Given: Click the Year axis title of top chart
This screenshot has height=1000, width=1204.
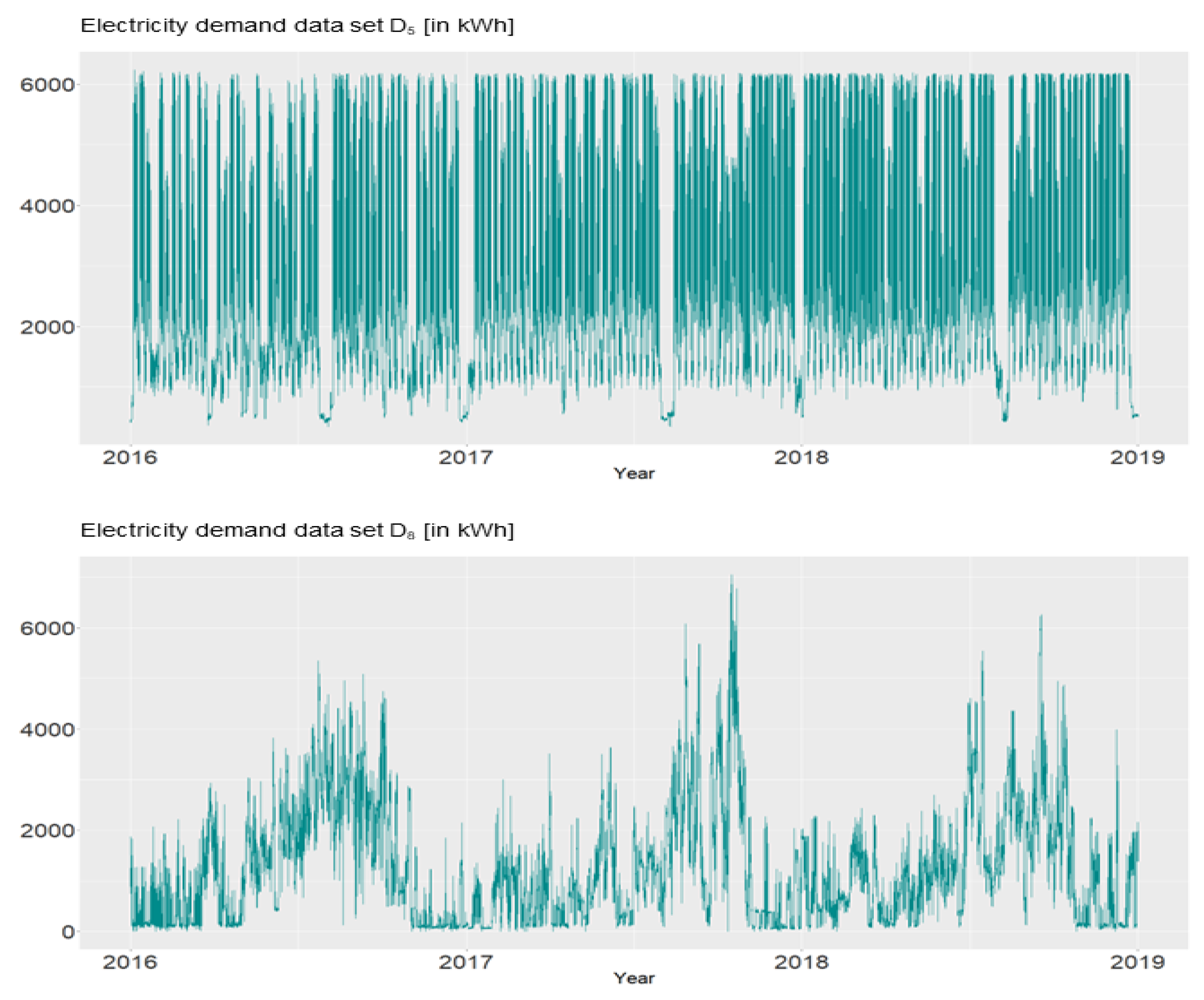Looking at the screenshot, I should point(634,473).
